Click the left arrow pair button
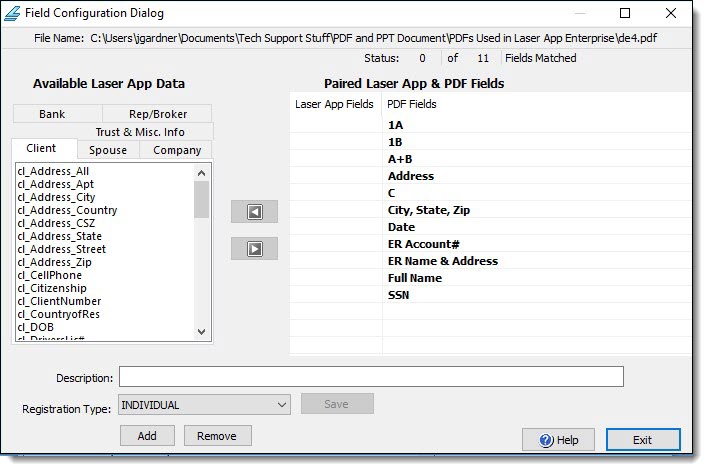708x471 pixels. tap(254, 212)
